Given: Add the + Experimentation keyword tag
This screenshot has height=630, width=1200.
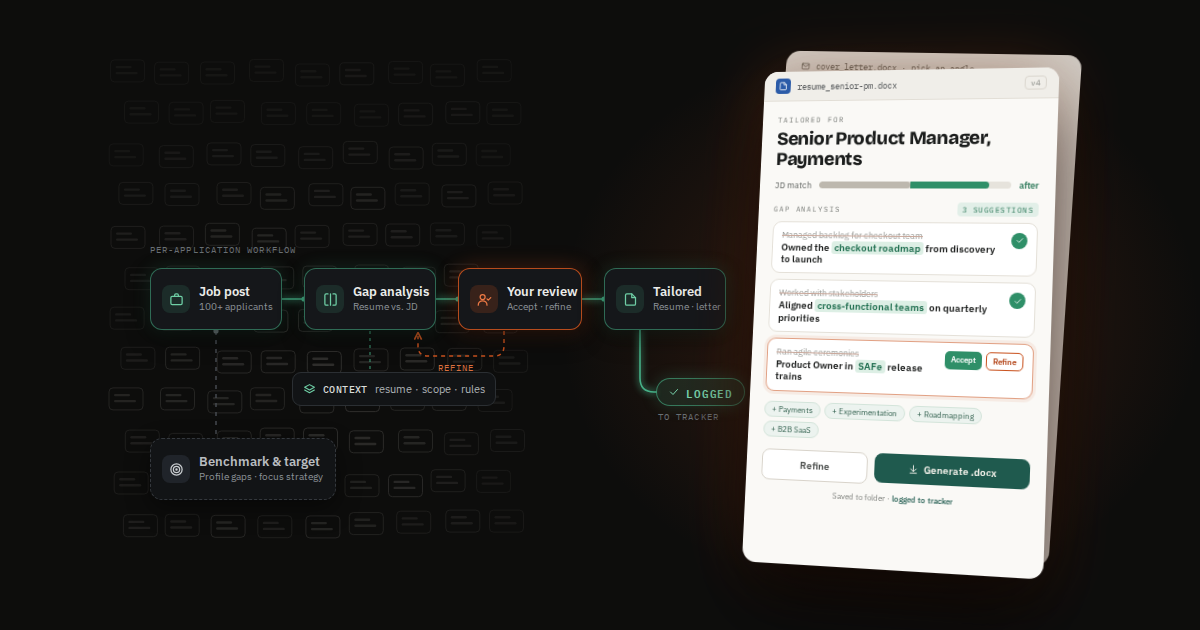Looking at the screenshot, I should 865,412.
